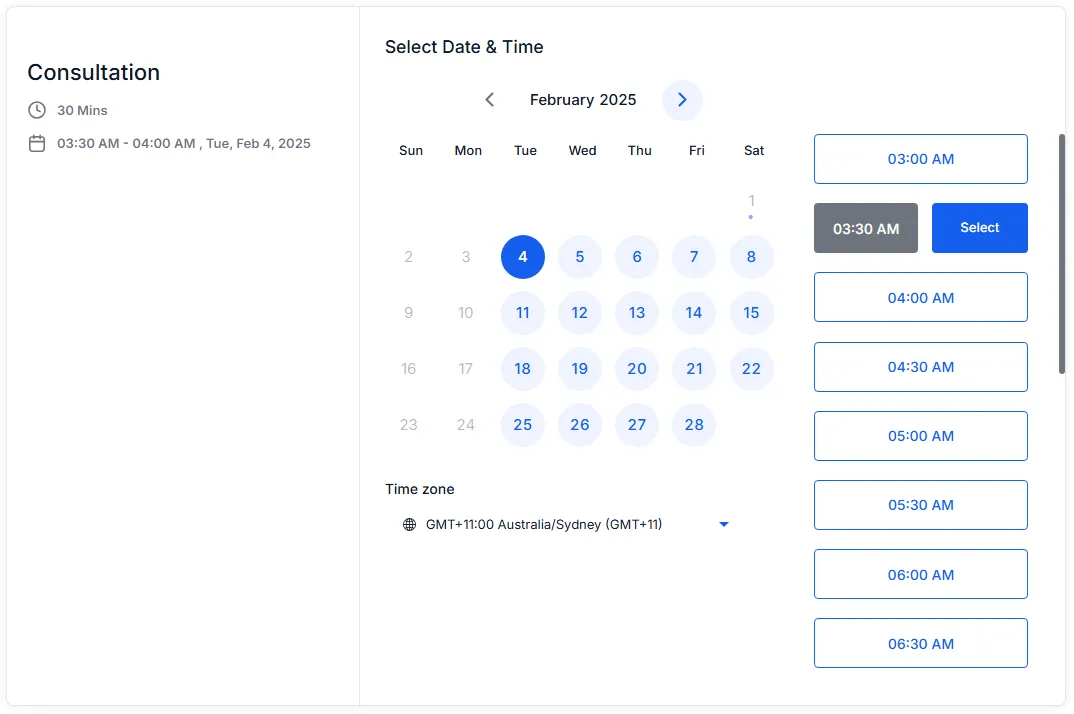
Task: Choose the 03:00 AM time slot
Action: tap(920, 159)
